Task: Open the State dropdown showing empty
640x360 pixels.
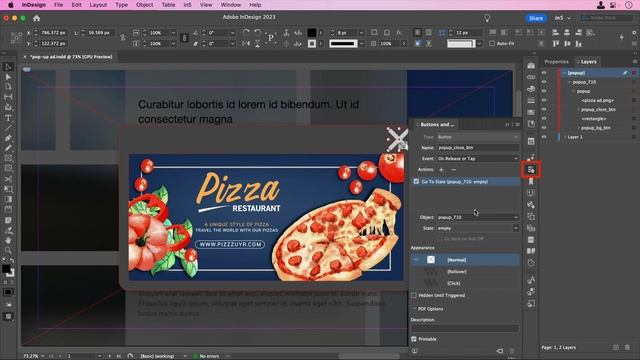Action: pyautogui.click(x=478, y=228)
